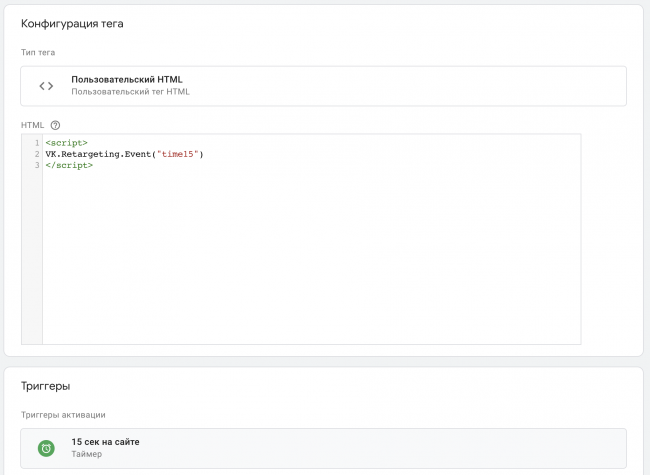
Task: Click line number 3 in editor gutter
Action: tap(36, 165)
